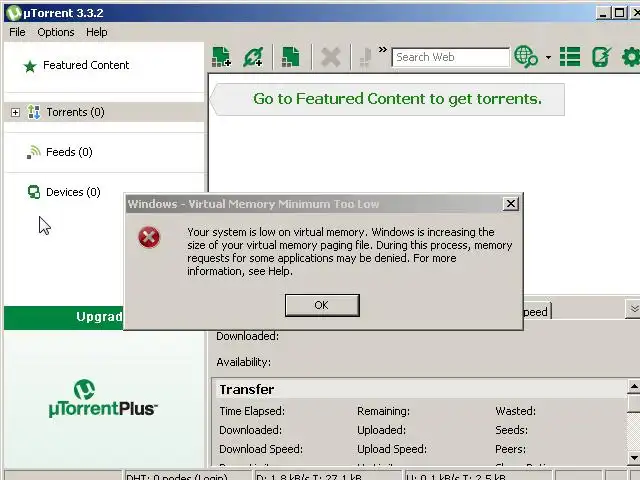Click the Availability label
This screenshot has width=640, height=480.
tap(244, 362)
